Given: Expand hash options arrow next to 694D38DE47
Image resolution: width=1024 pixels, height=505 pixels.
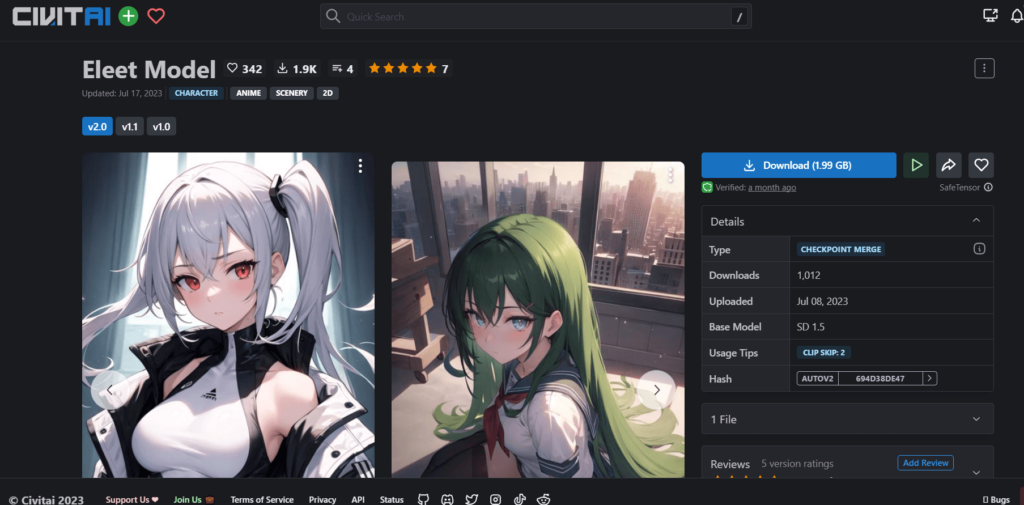Looking at the screenshot, I should click(930, 378).
